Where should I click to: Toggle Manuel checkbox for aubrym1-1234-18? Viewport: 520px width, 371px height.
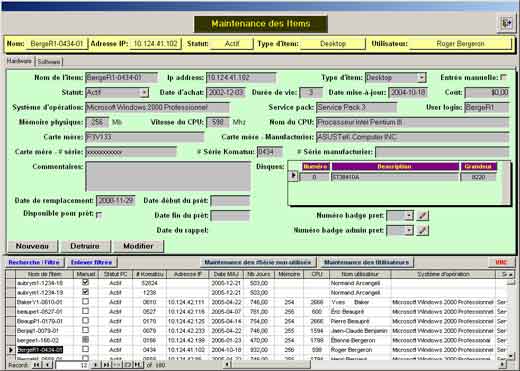[x=86, y=282]
